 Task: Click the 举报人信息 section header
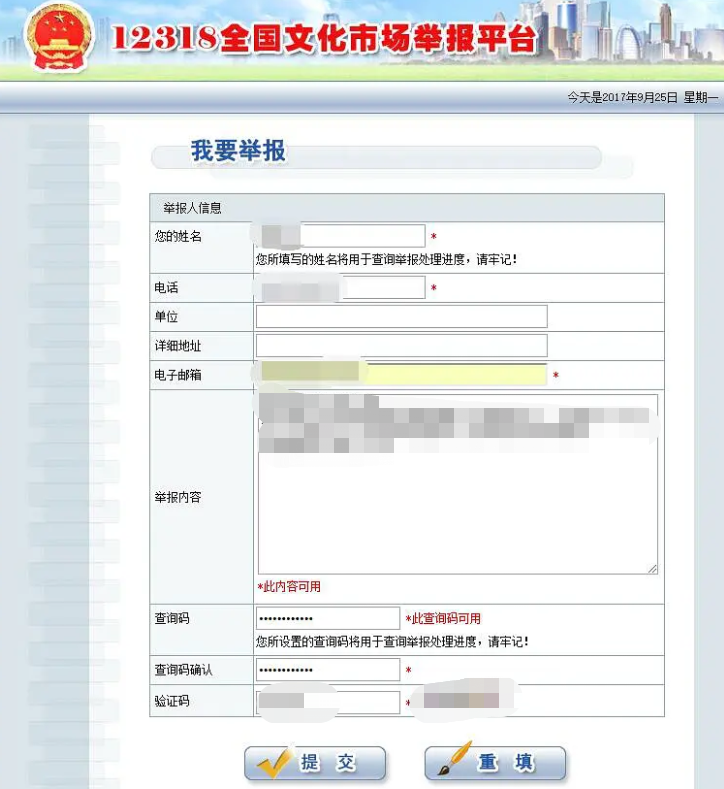tap(192, 208)
